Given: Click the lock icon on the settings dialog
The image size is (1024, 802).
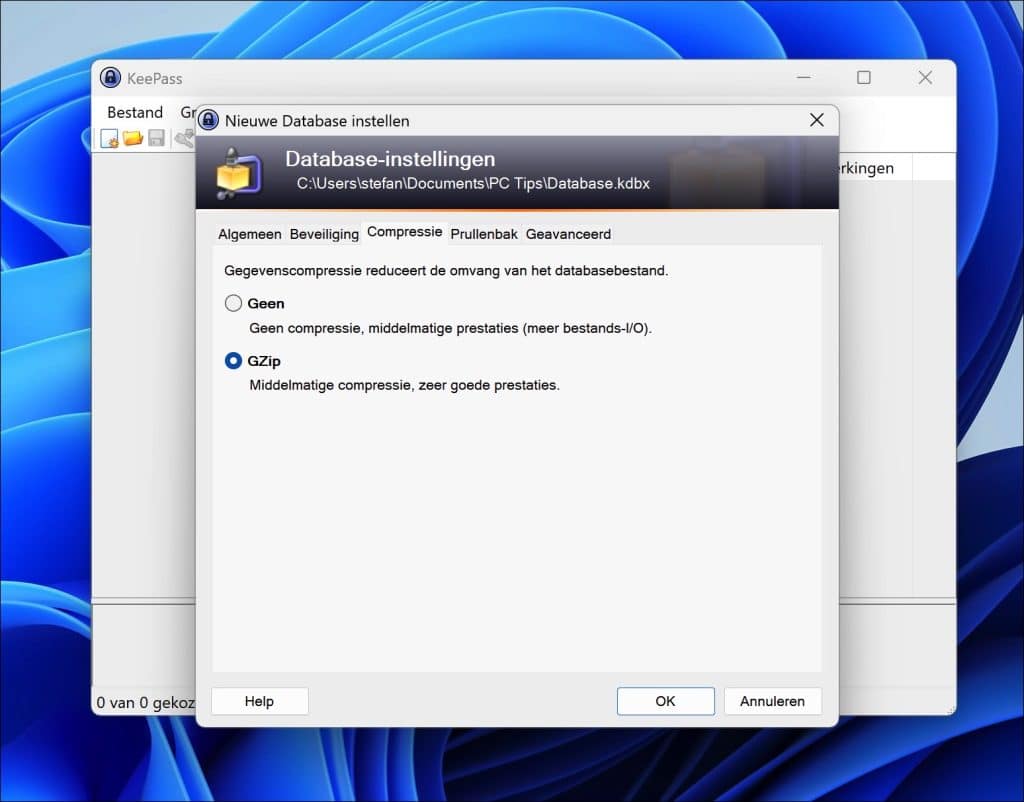Looking at the screenshot, I should point(208,120).
